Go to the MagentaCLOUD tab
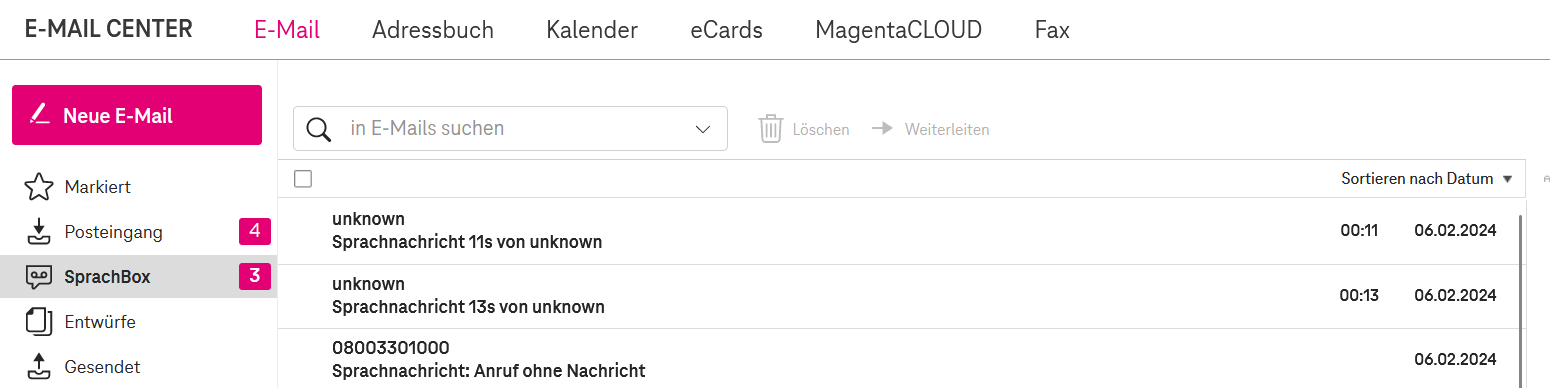1550x388 pixels. [x=898, y=30]
